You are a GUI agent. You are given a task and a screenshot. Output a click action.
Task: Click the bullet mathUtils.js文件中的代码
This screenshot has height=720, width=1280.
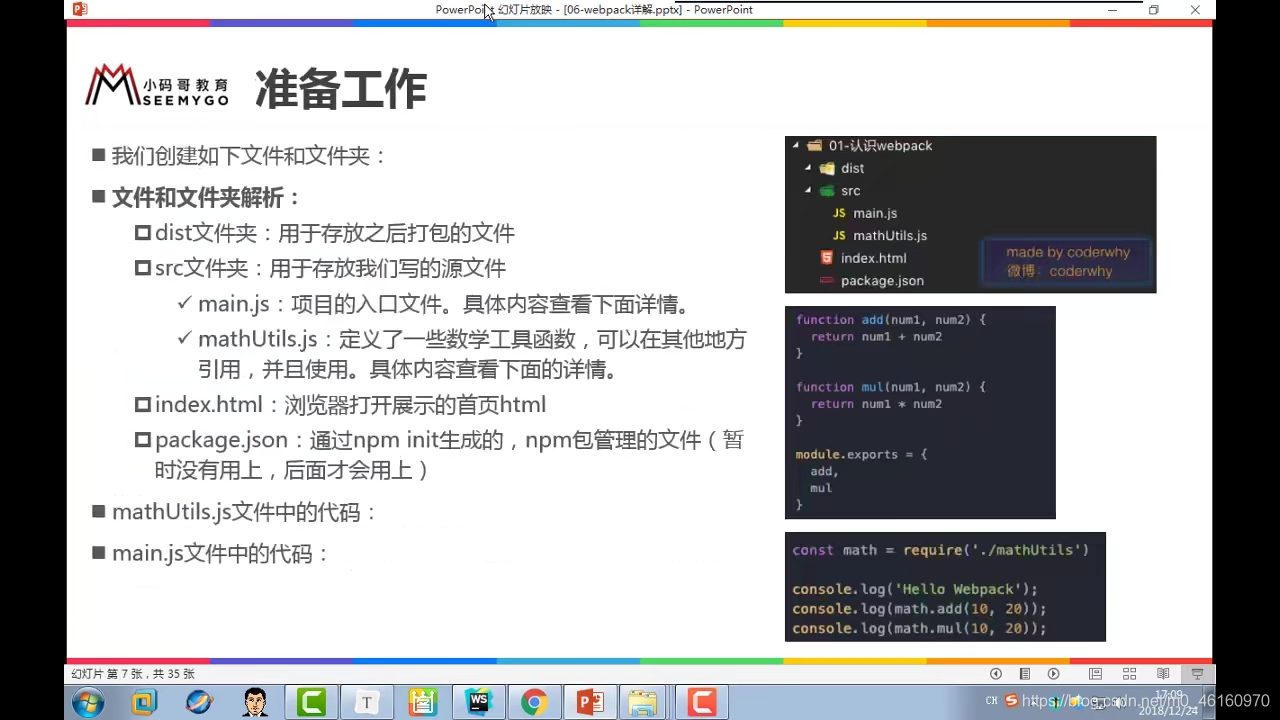[245, 512]
